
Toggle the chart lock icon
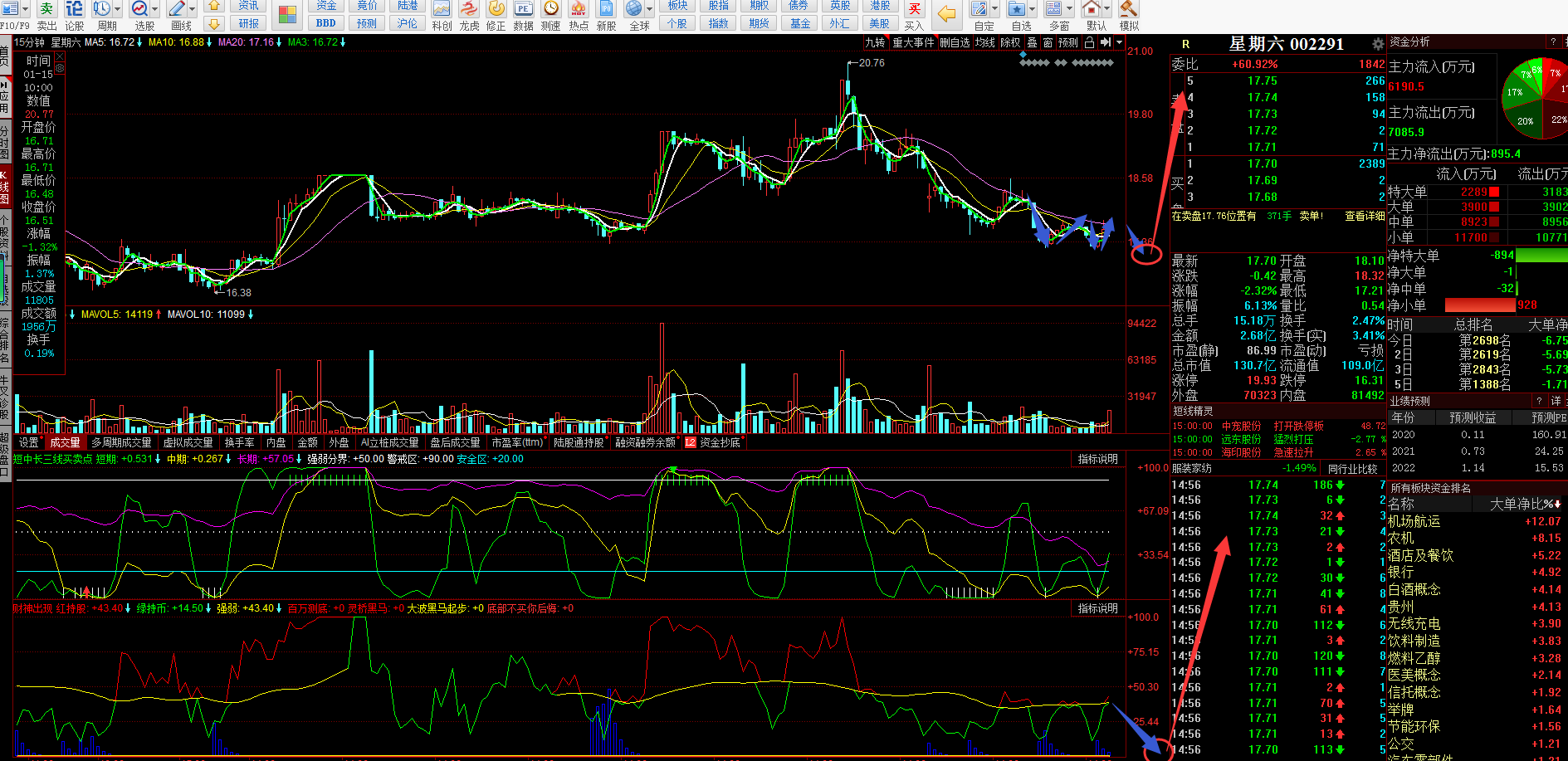point(1089,42)
